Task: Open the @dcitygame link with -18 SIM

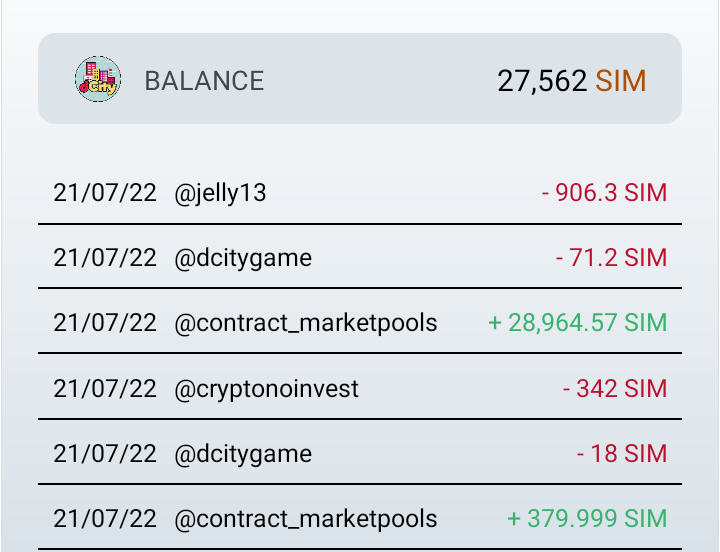Action: [243, 454]
